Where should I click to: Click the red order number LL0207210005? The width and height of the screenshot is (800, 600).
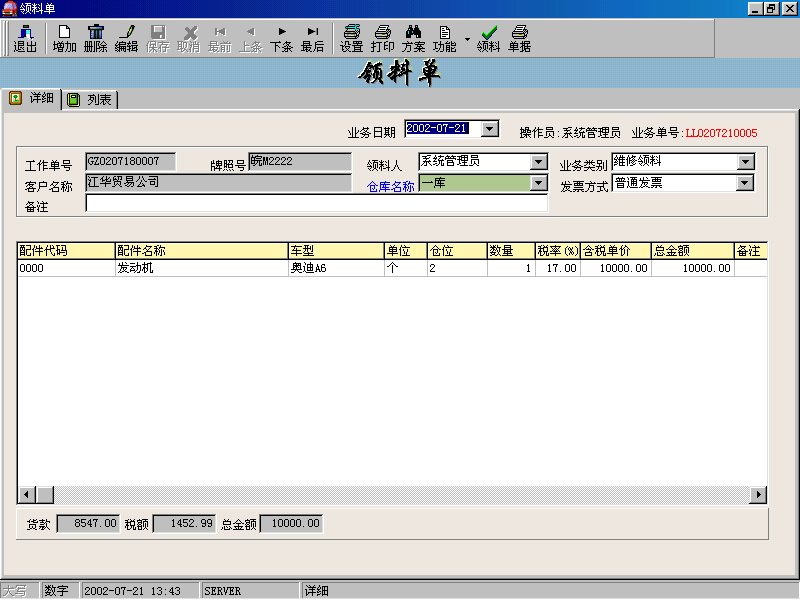721,133
